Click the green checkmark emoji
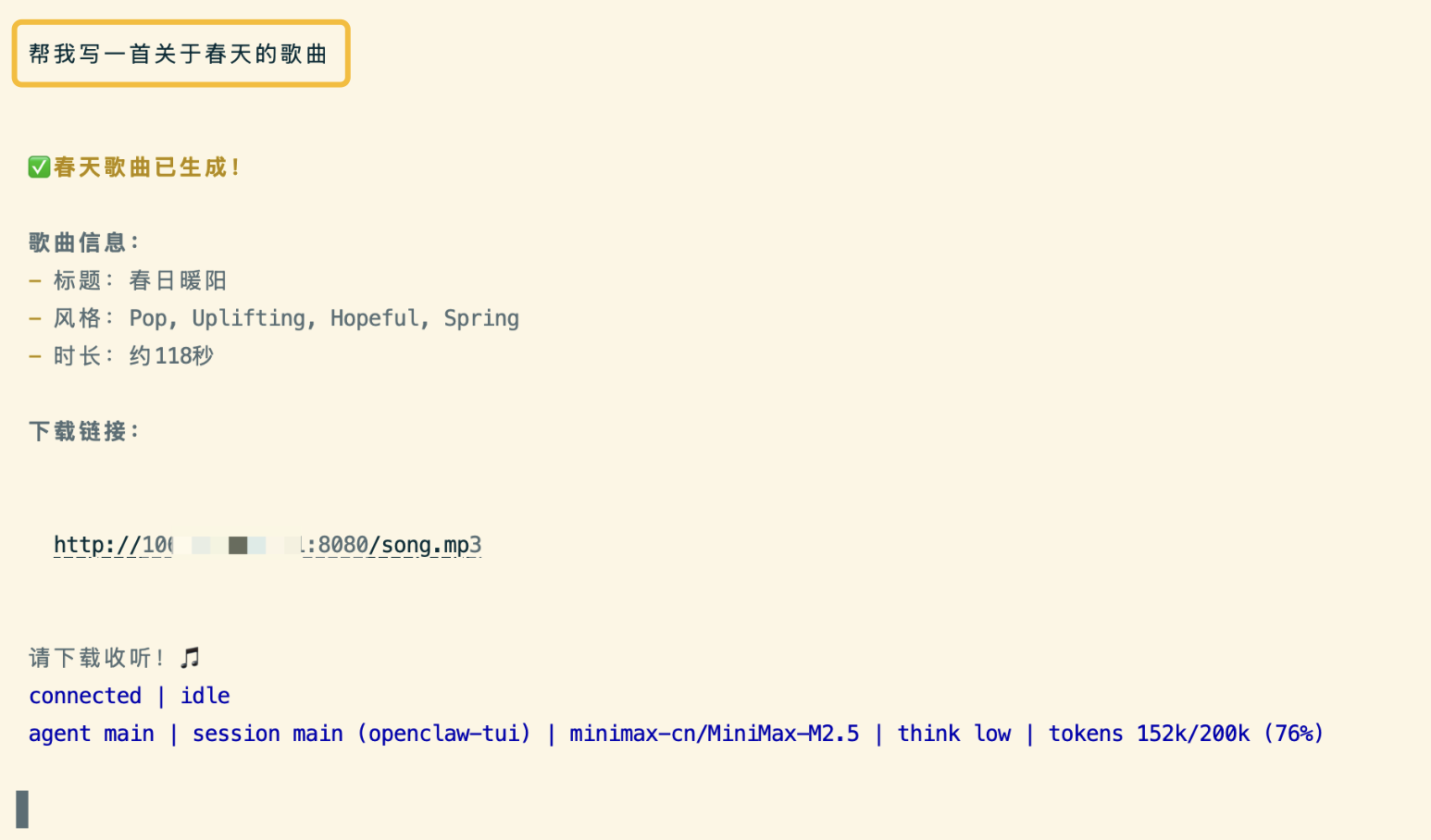The image size is (1431, 840). click(x=39, y=167)
